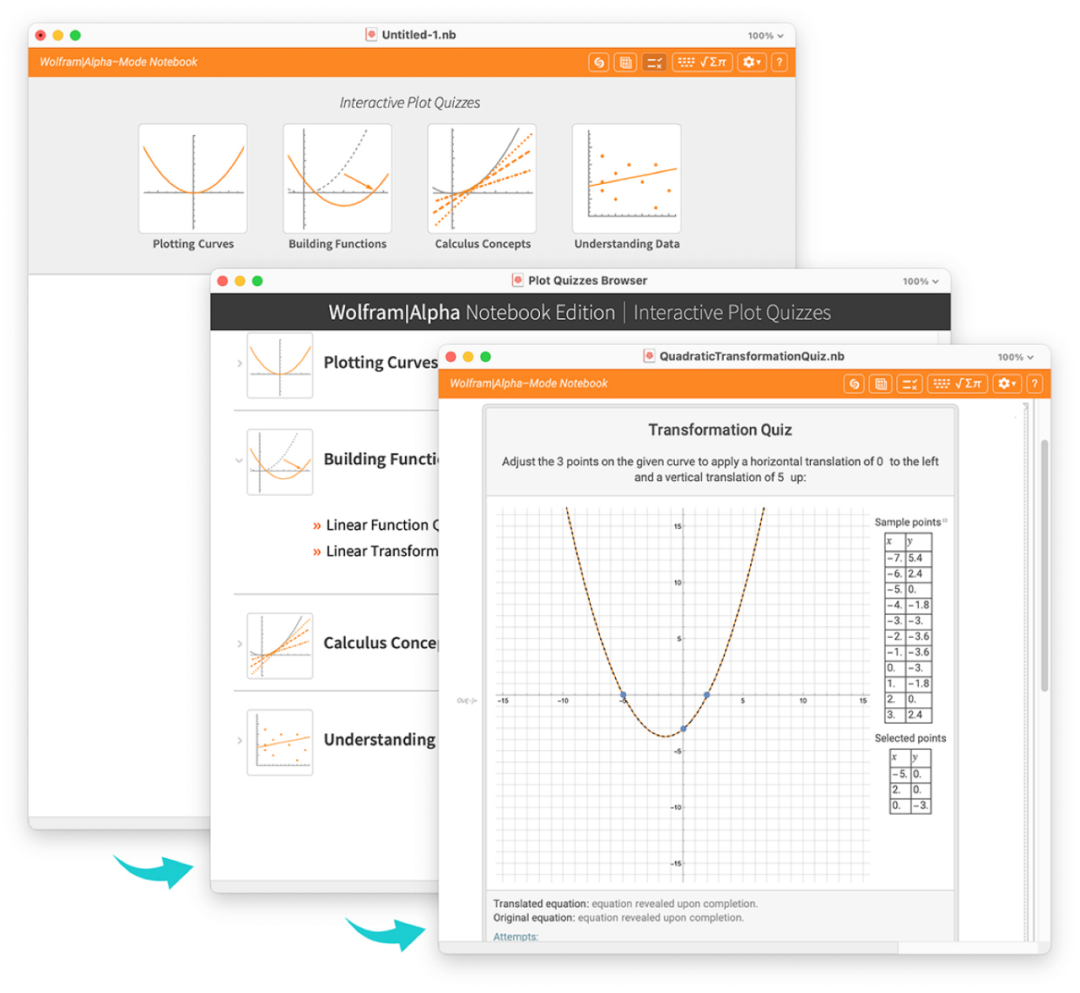Click the question mark help icon in QuadraticTransformationQuiz window
Screen dimensions: 1080x993
pos(1035,384)
